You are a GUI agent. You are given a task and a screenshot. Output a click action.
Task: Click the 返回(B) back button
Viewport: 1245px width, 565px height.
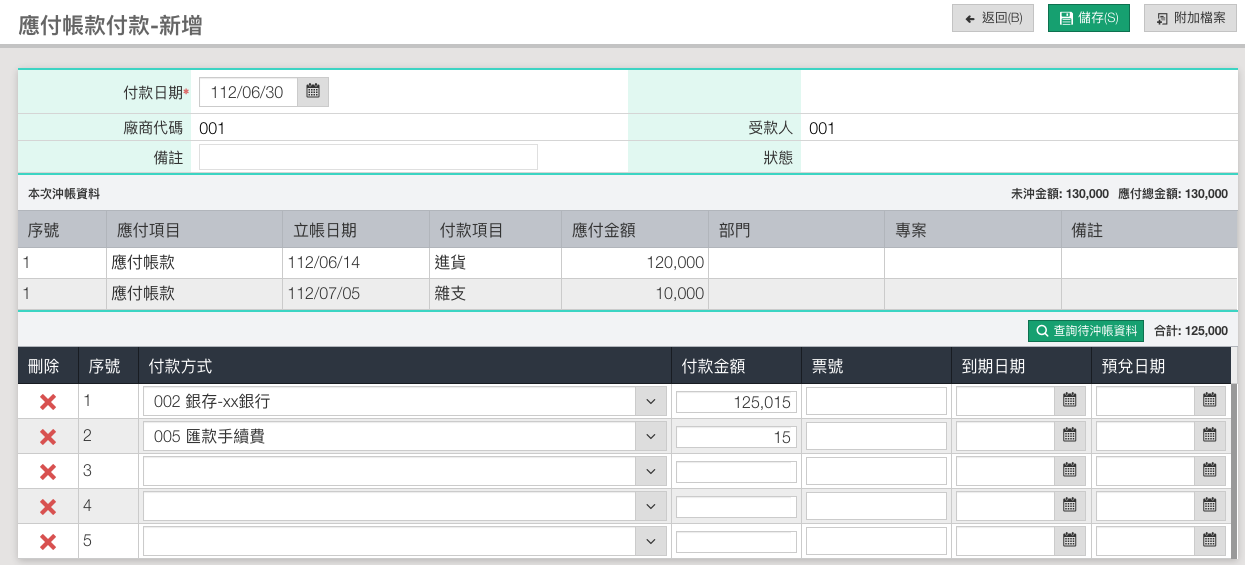(x=993, y=18)
